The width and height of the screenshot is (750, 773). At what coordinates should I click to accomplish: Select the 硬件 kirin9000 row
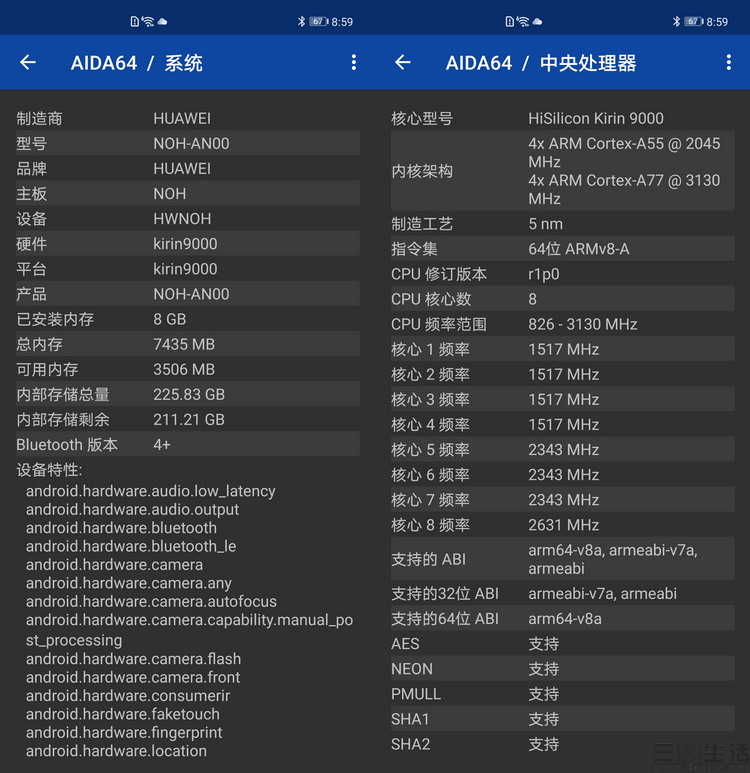coord(187,244)
